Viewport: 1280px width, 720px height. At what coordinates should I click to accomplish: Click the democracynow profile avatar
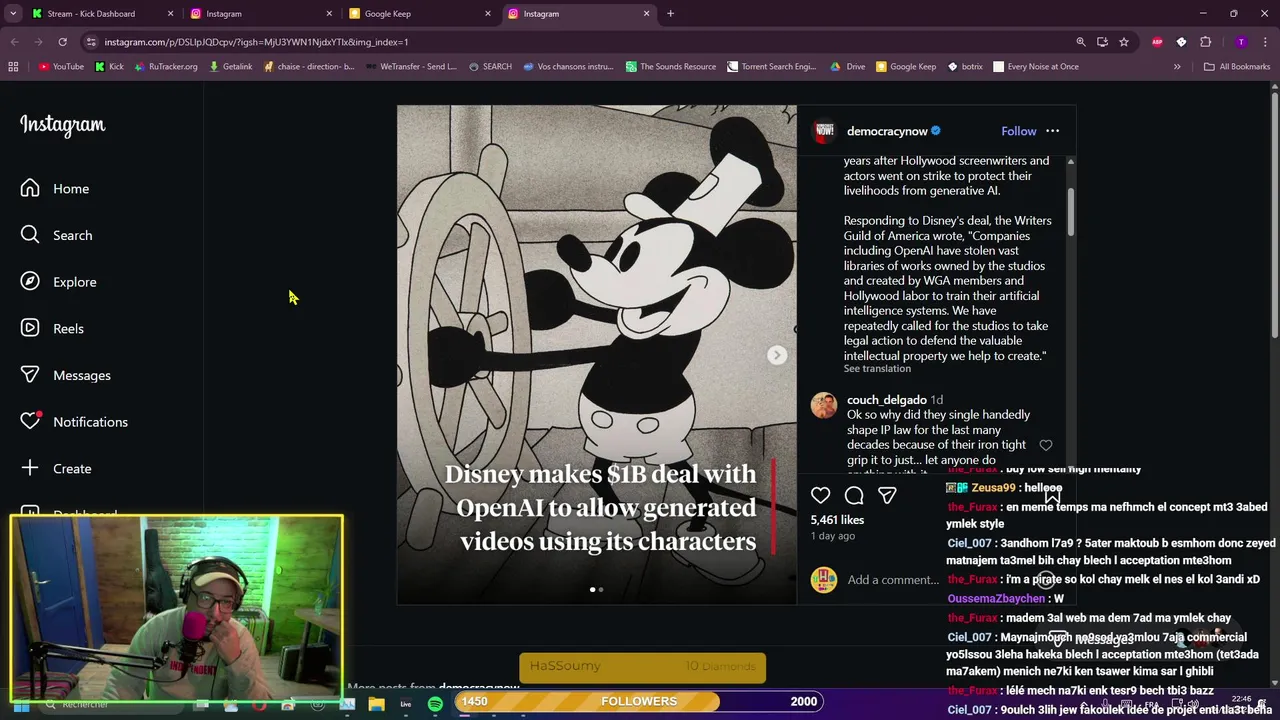(824, 131)
